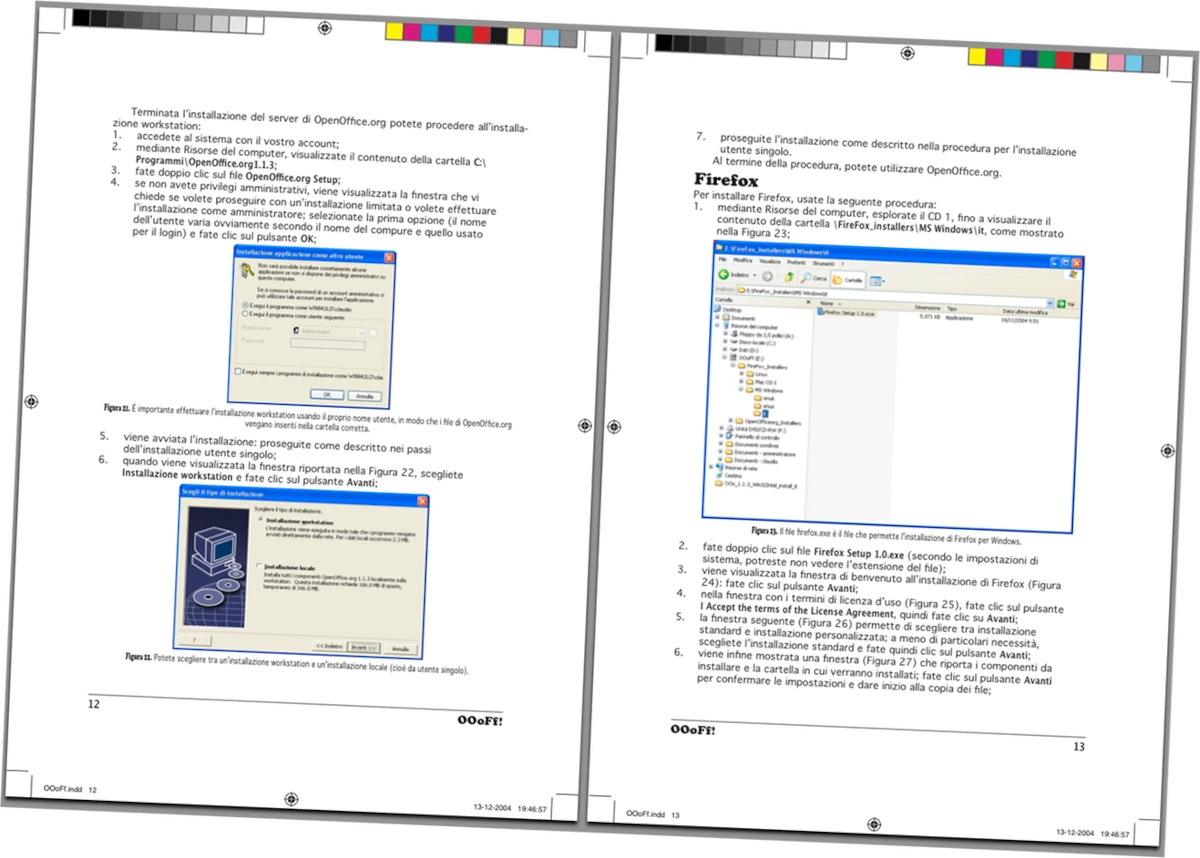Close the Scegli il tipo di installazione dialog
Screen dimensions: 1200x858
(422, 502)
